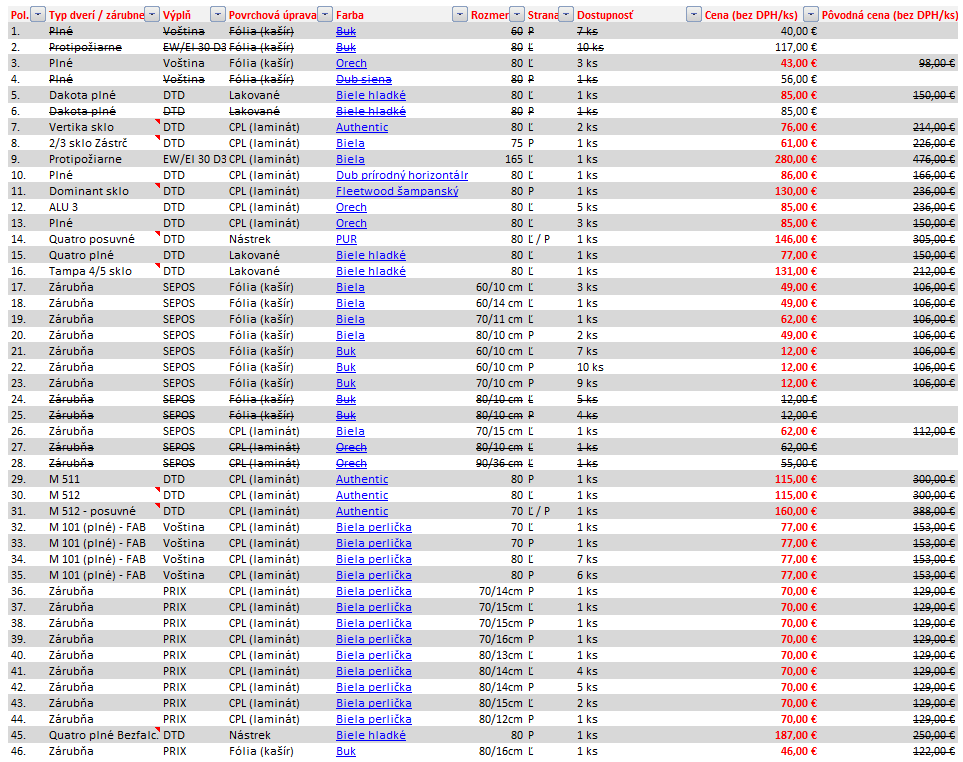Open the Biele hladké link in row 45
The width and height of the screenshot is (963, 762).
pos(371,735)
